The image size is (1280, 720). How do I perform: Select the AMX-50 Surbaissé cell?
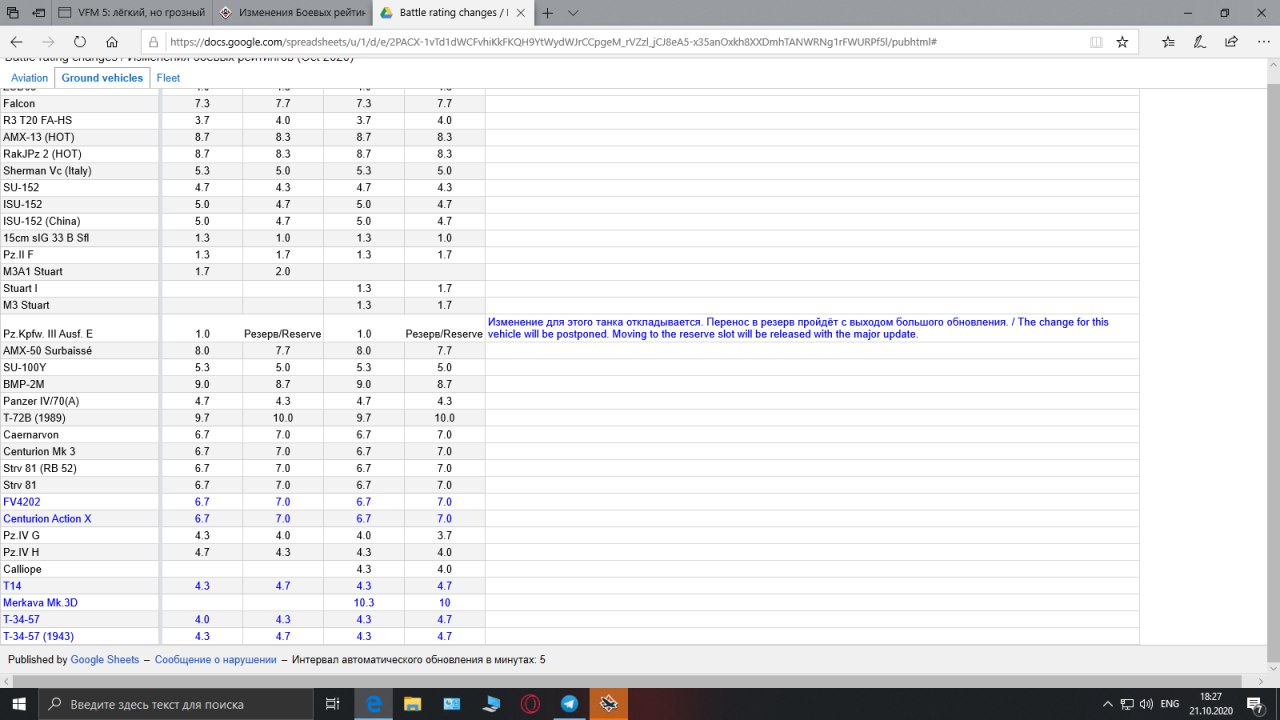(x=79, y=351)
